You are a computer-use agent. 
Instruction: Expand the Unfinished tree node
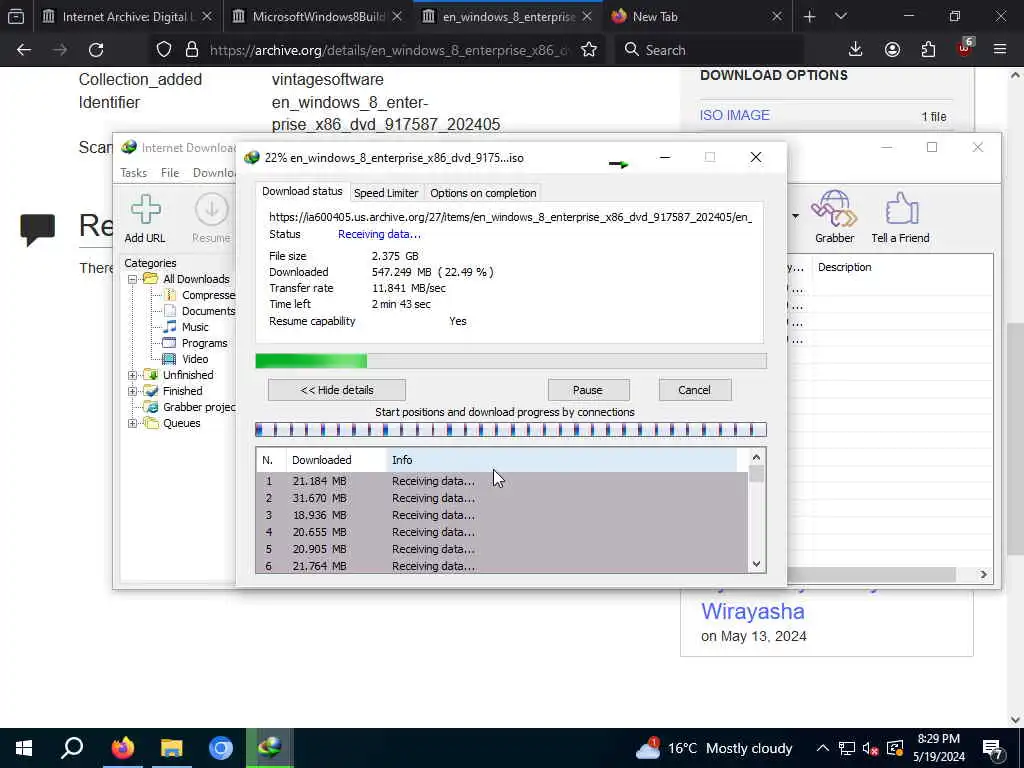tap(132, 375)
